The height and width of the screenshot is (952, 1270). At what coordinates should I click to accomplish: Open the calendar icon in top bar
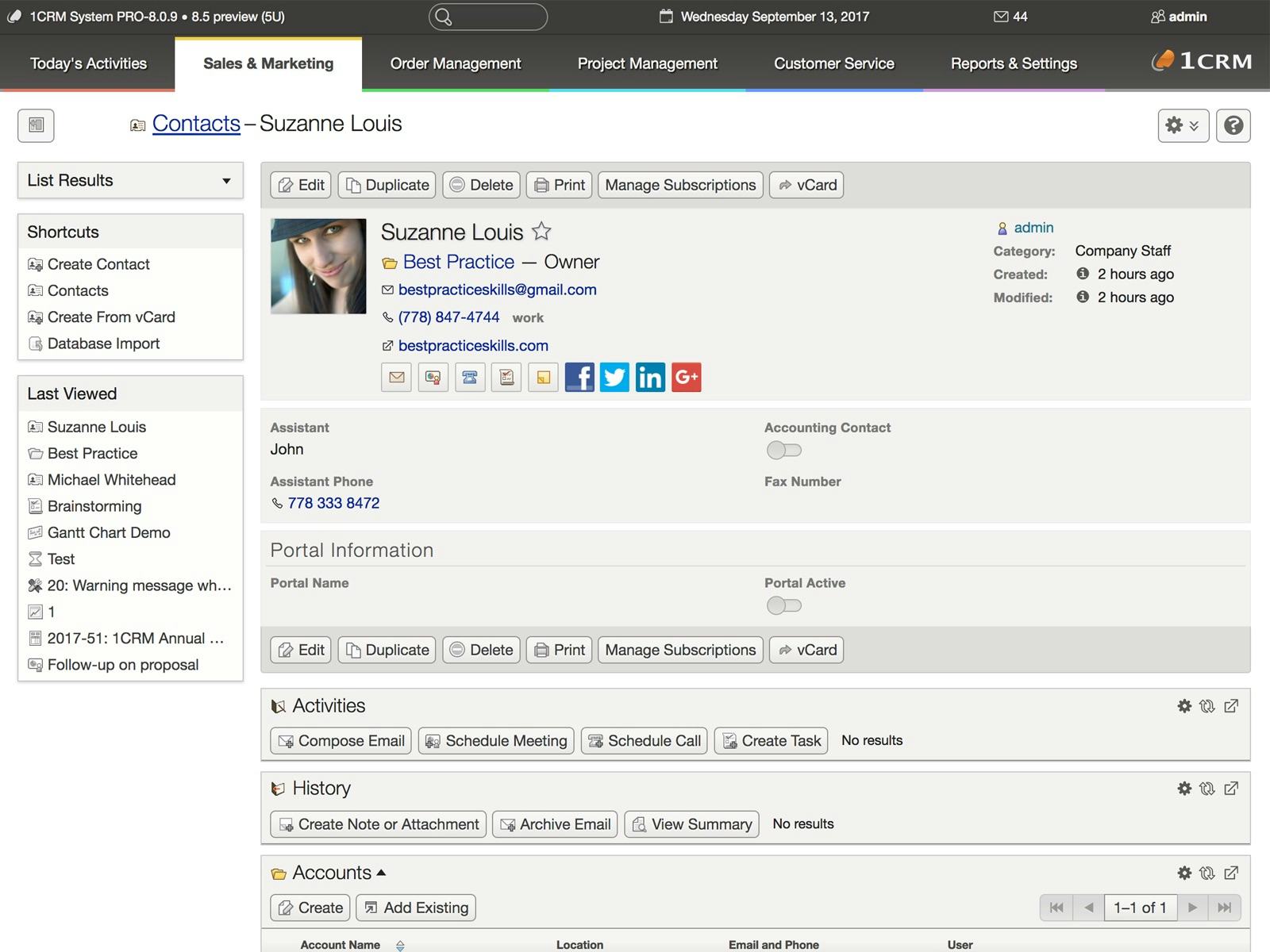[x=666, y=17]
